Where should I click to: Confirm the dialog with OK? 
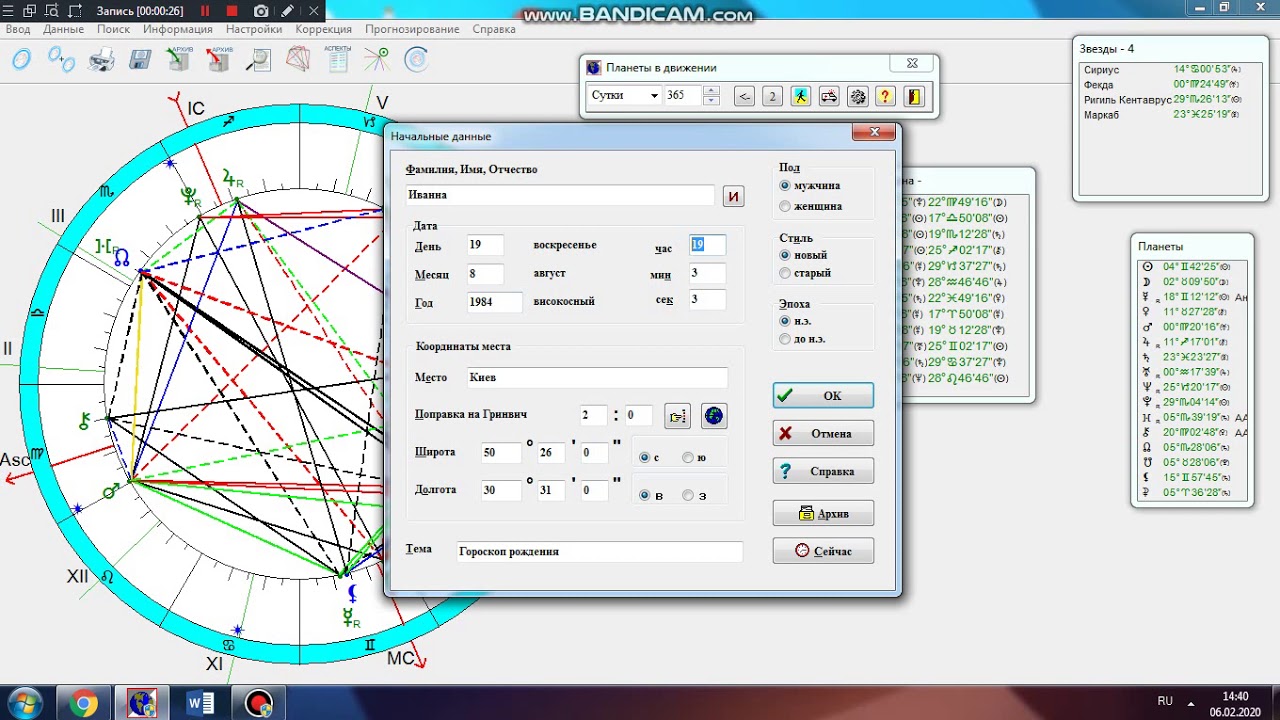(823, 395)
